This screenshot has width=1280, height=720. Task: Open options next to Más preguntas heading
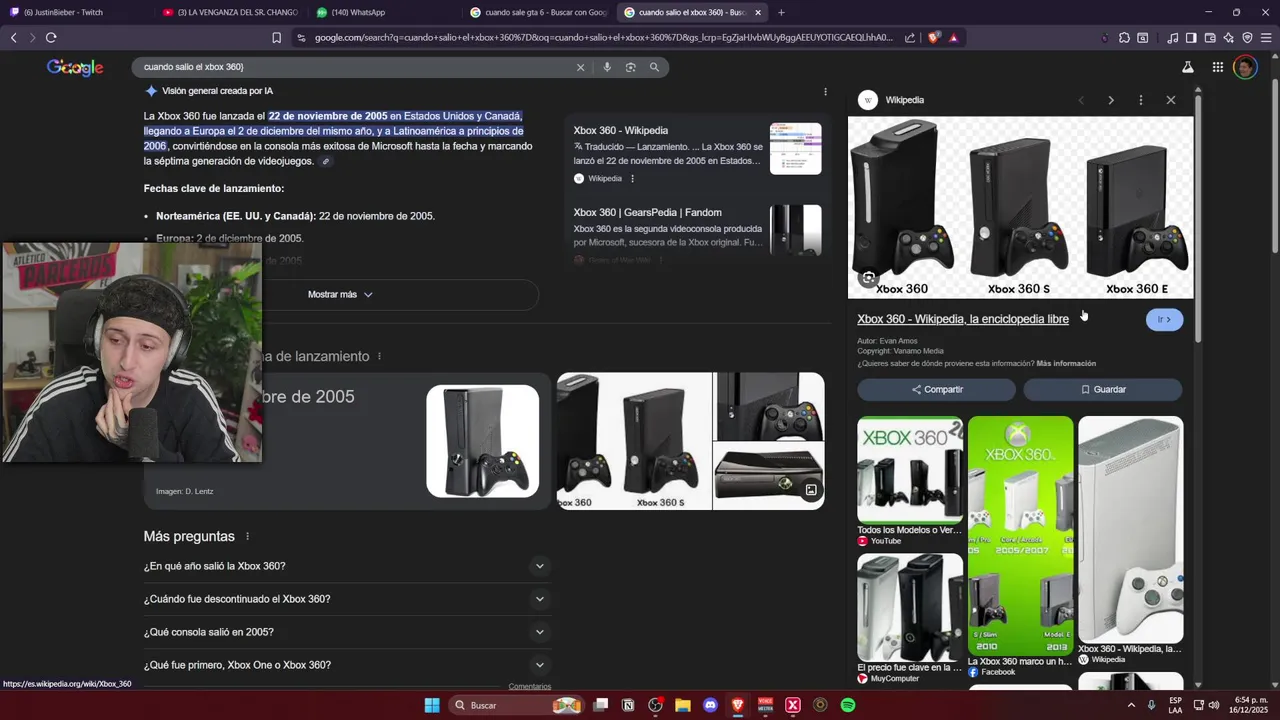point(248,537)
